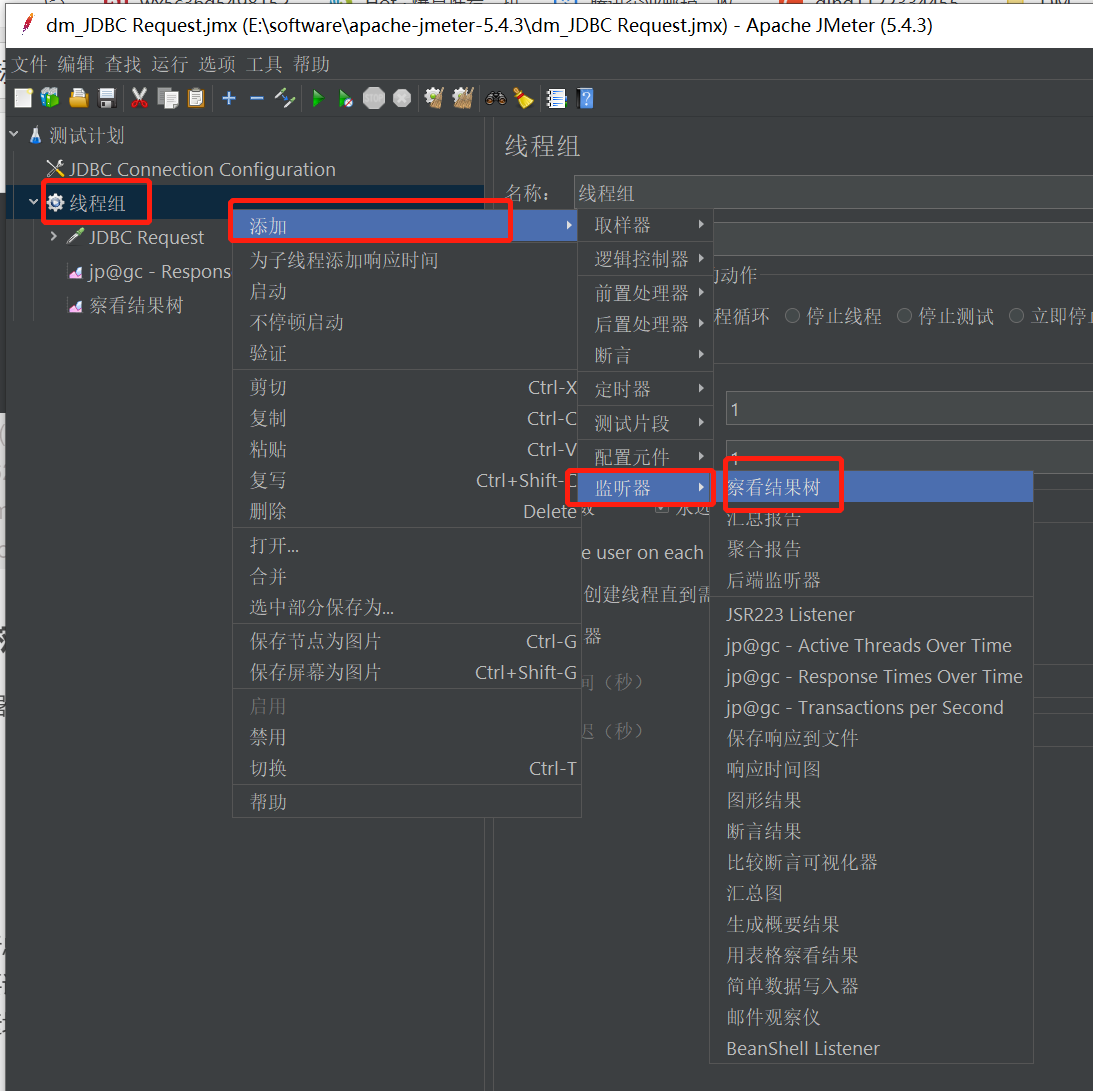Click the JDBC Request pipette icon
Screen dimensions: 1093x1091
pos(75,237)
